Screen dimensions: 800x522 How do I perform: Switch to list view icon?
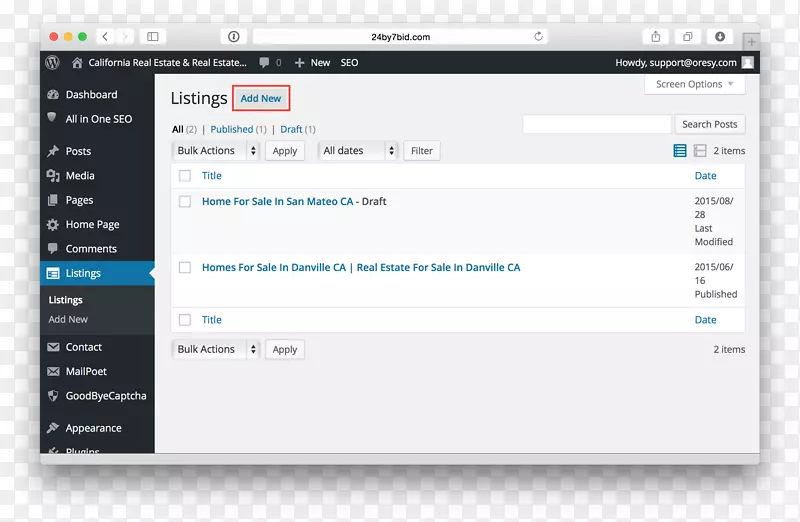pos(680,151)
